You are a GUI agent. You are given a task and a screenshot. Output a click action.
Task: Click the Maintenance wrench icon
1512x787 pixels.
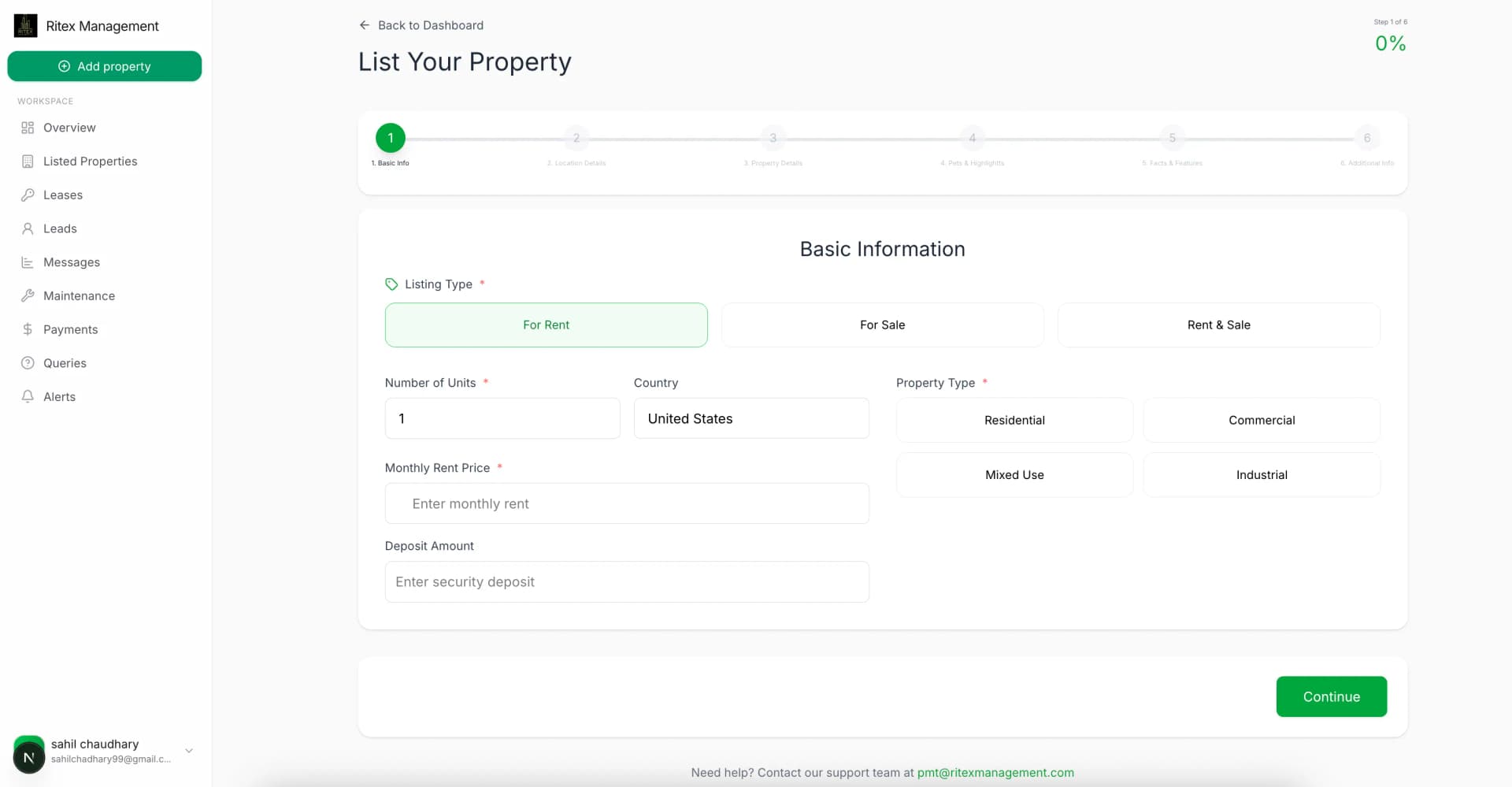click(28, 295)
